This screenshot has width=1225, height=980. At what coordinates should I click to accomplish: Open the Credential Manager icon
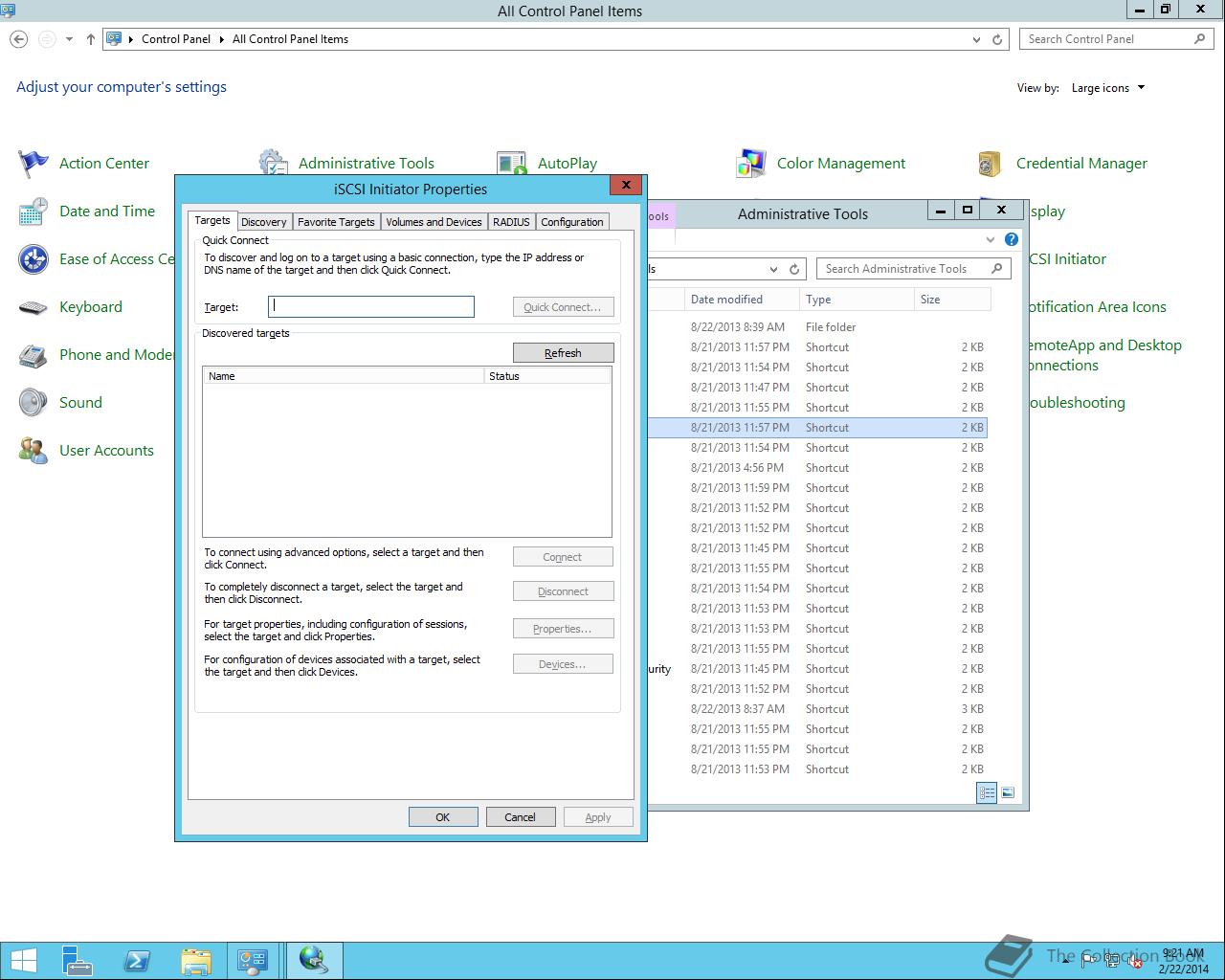point(991,164)
